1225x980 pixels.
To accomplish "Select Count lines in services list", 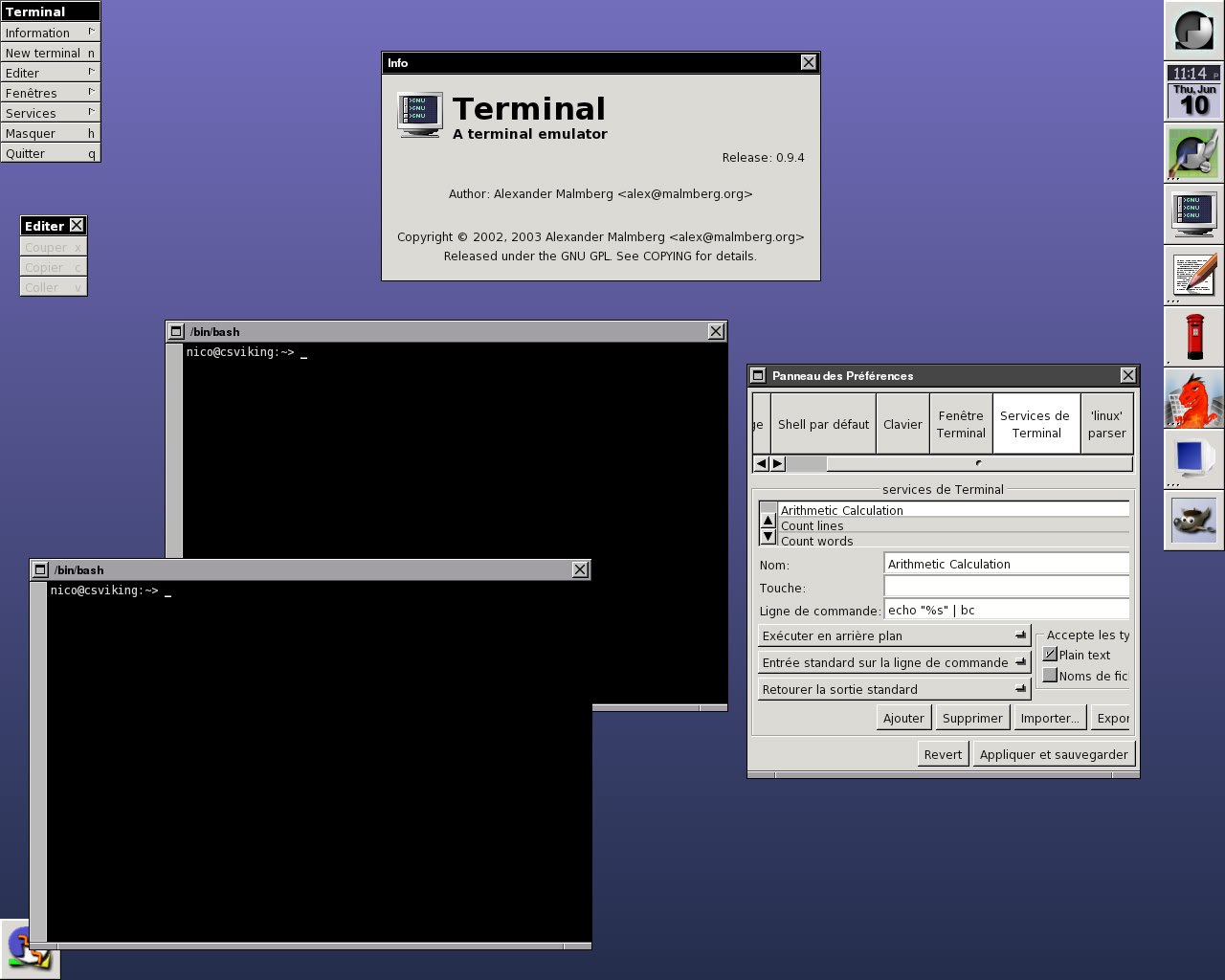I will (x=953, y=525).
